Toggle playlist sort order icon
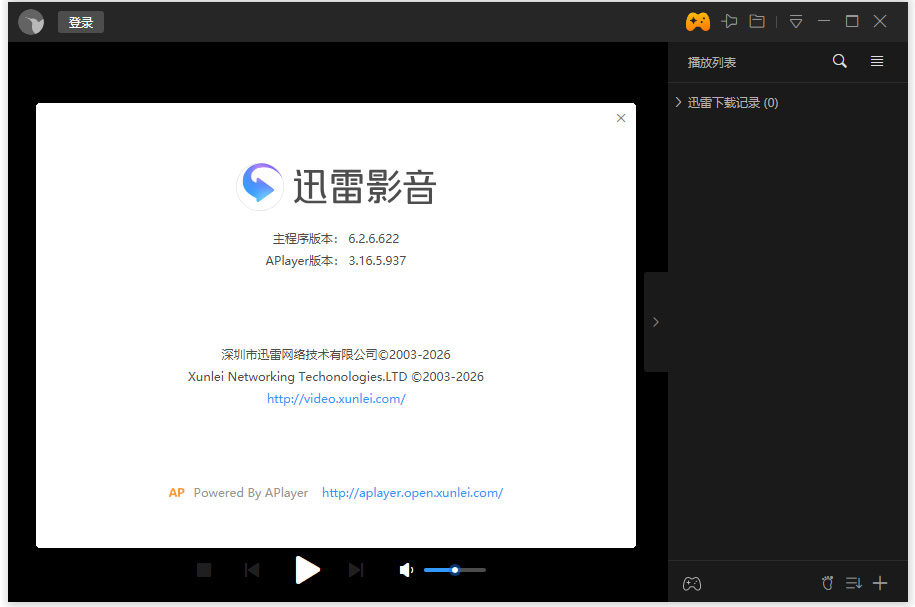Image resolution: width=915 pixels, height=607 pixels. [853, 583]
